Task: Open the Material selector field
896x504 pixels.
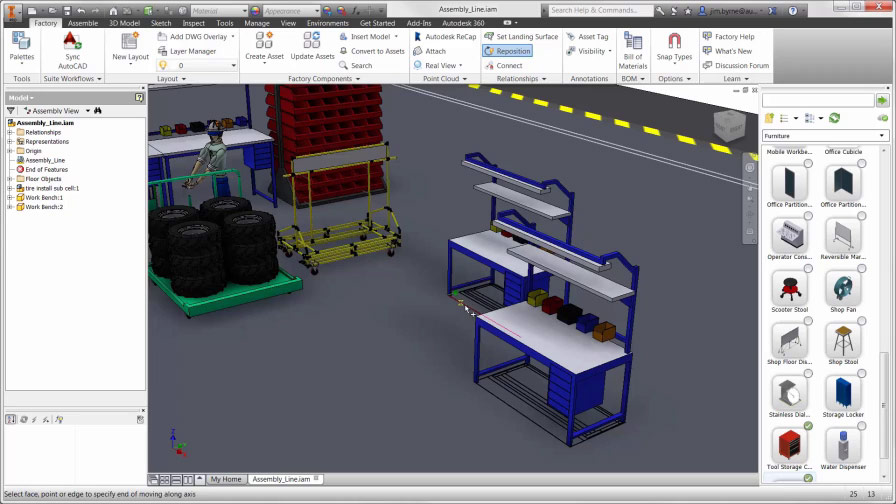Action: (219, 10)
